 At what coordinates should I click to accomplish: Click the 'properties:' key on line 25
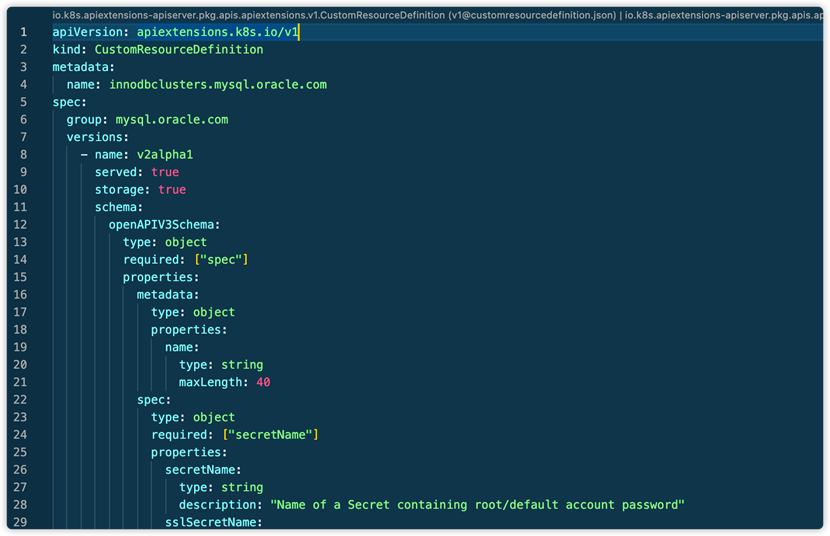(x=189, y=452)
